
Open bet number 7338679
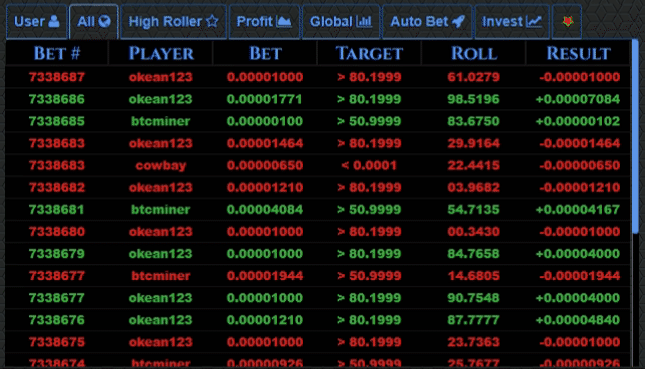[57, 254]
